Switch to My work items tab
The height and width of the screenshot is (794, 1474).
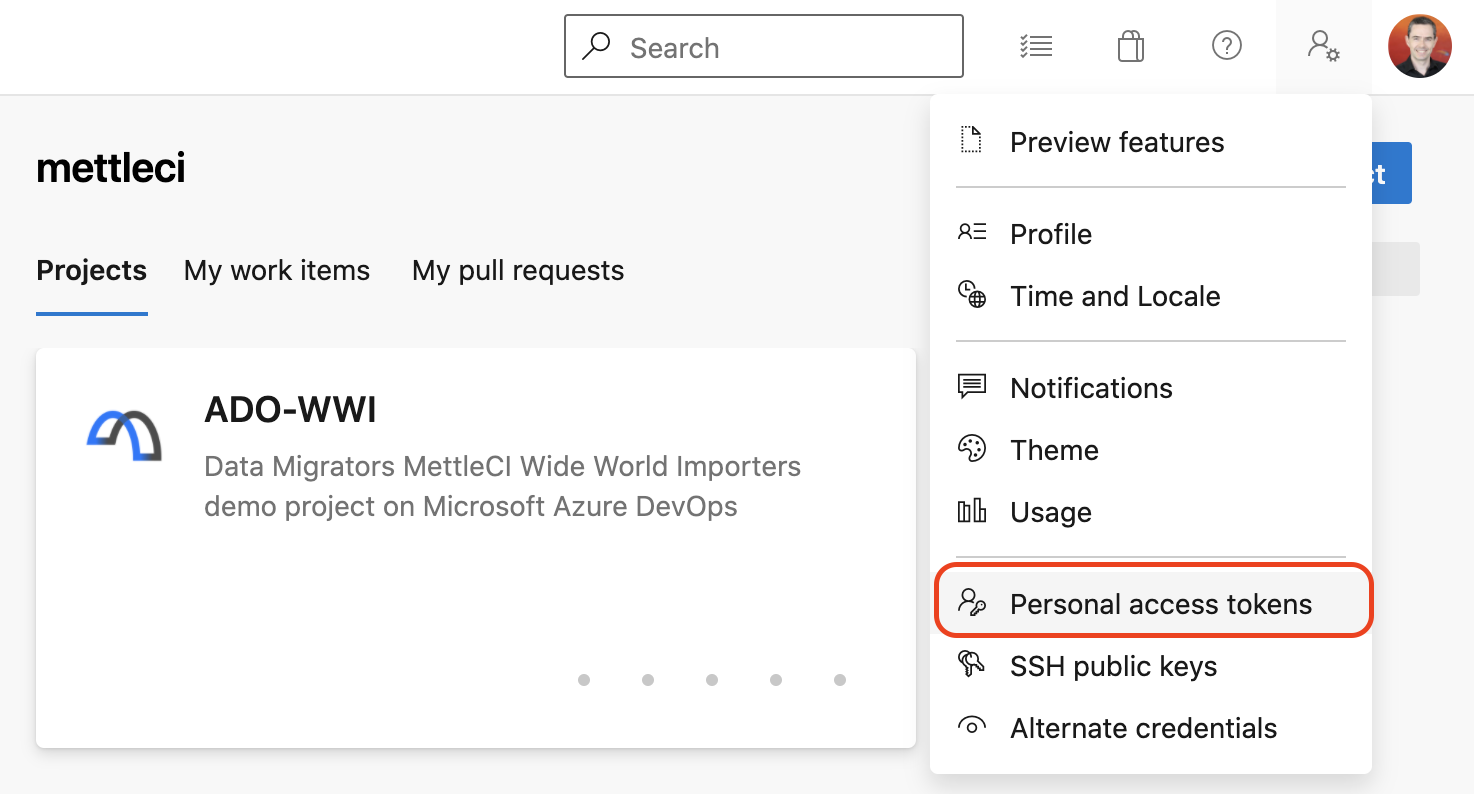click(277, 270)
